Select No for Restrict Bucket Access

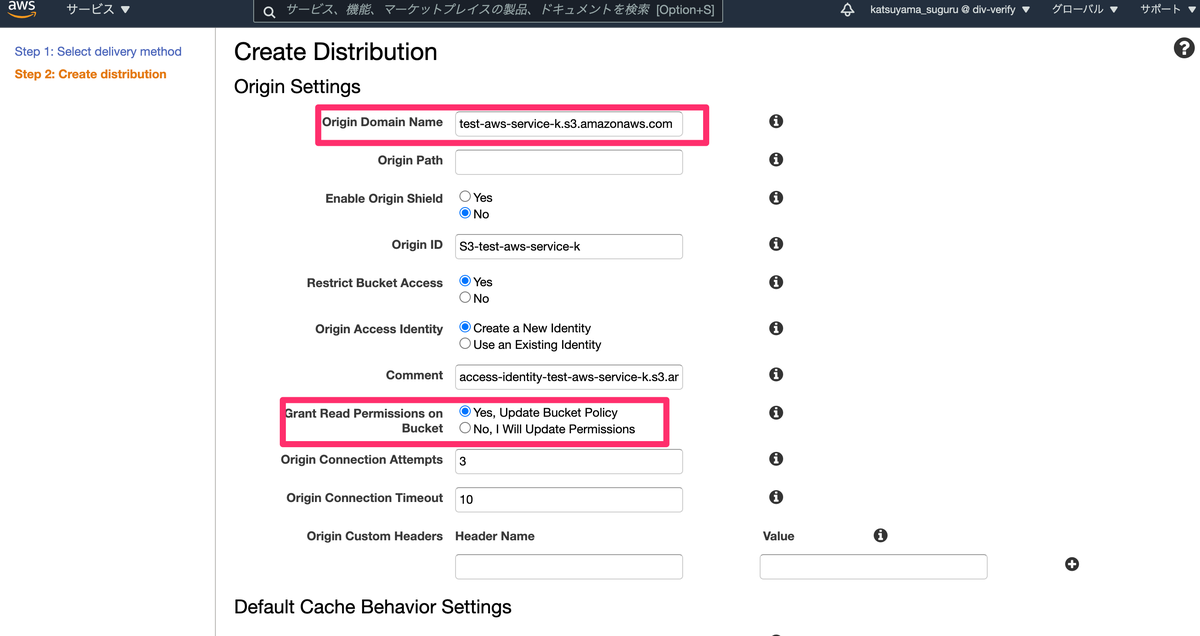[x=465, y=297]
